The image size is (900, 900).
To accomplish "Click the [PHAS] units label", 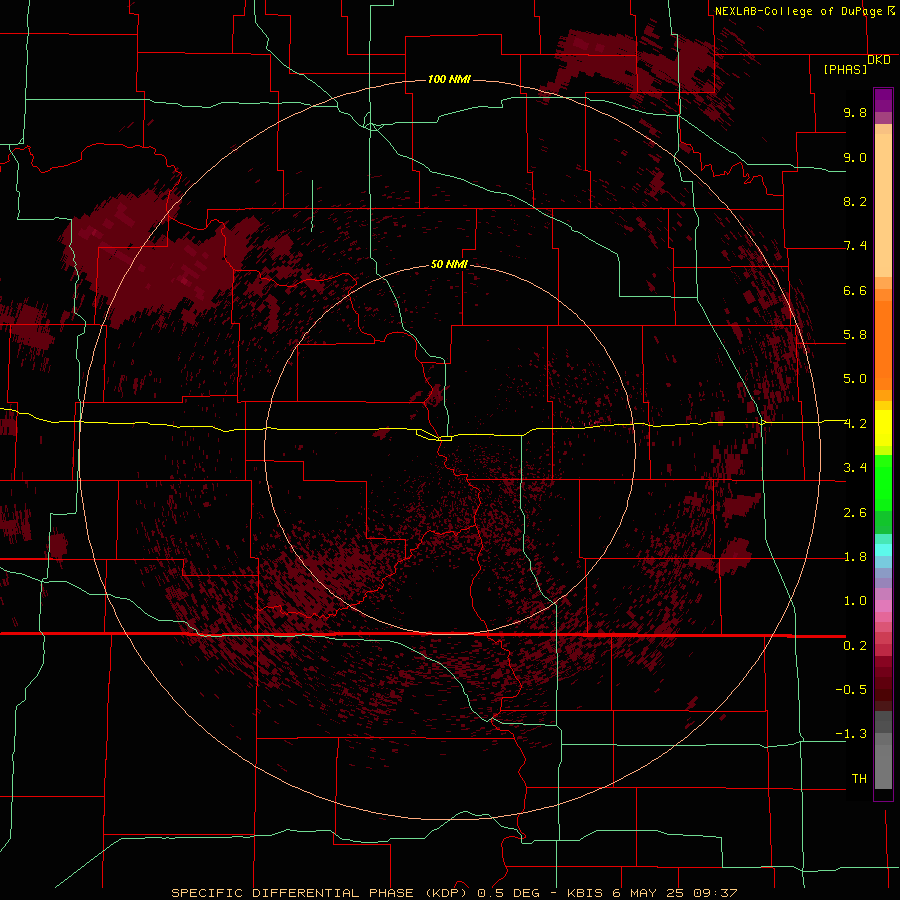I will [x=845, y=69].
